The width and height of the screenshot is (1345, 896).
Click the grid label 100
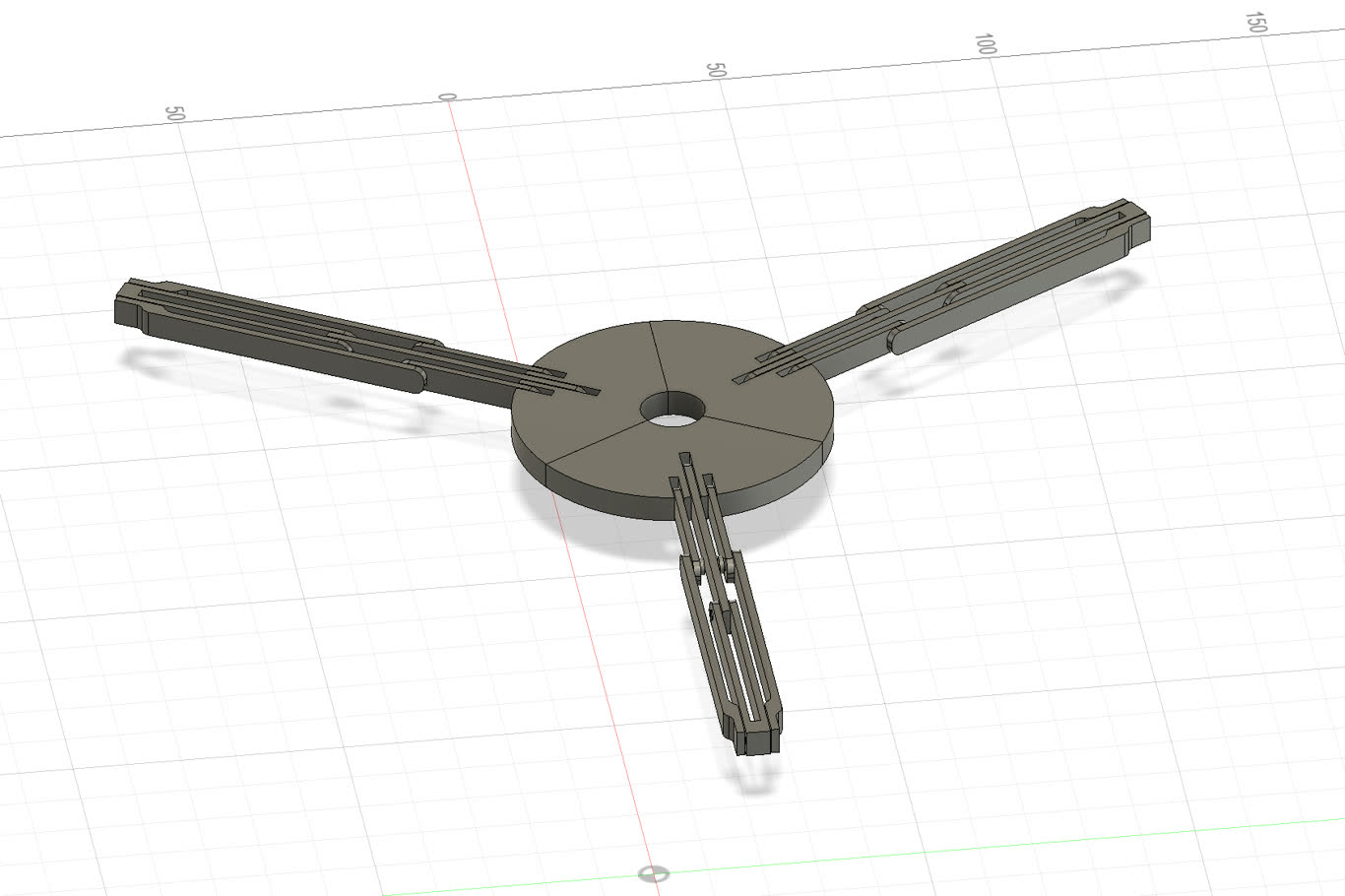pos(986,44)
